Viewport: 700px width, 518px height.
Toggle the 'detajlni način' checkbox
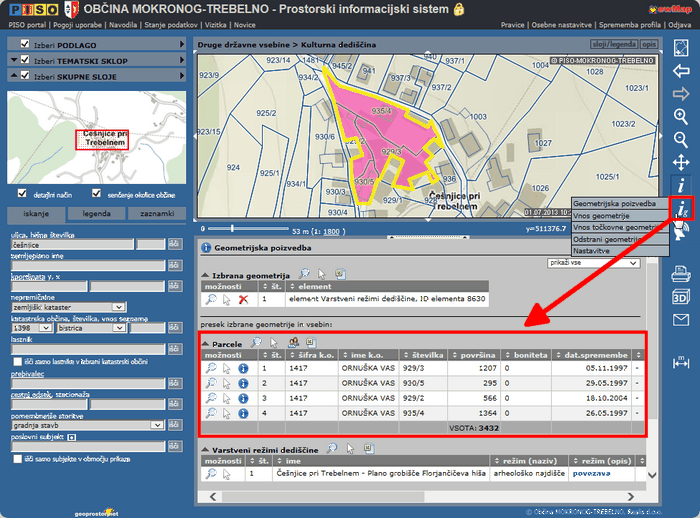click(24, 194)
